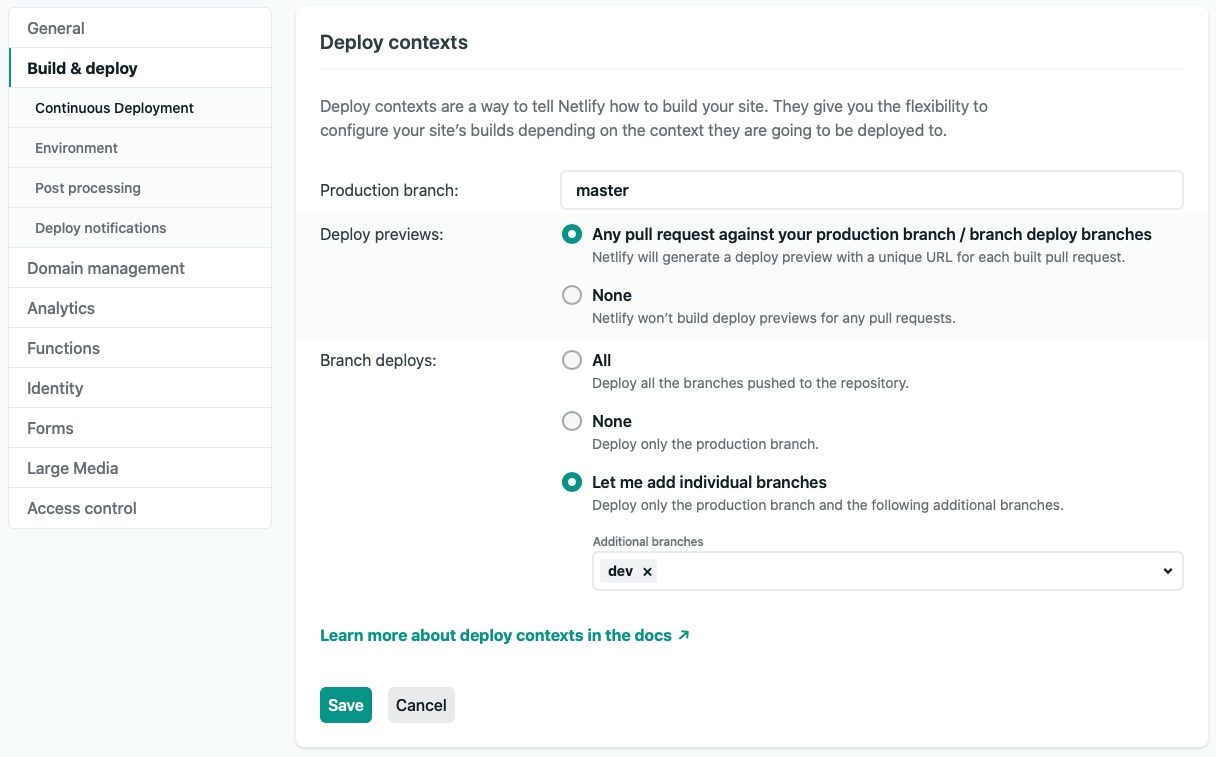1216x757 pixels.
Task: Open Identity settings section
Action: (55, 388)
